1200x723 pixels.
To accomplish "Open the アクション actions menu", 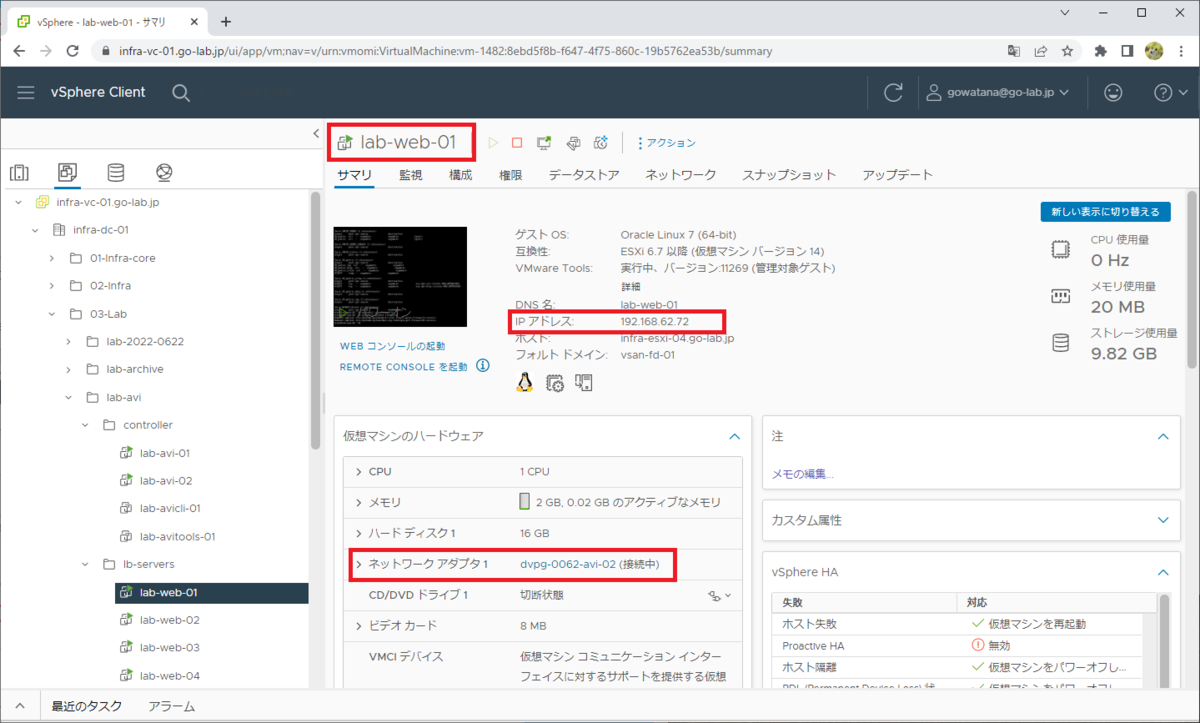I will (666, 143).
